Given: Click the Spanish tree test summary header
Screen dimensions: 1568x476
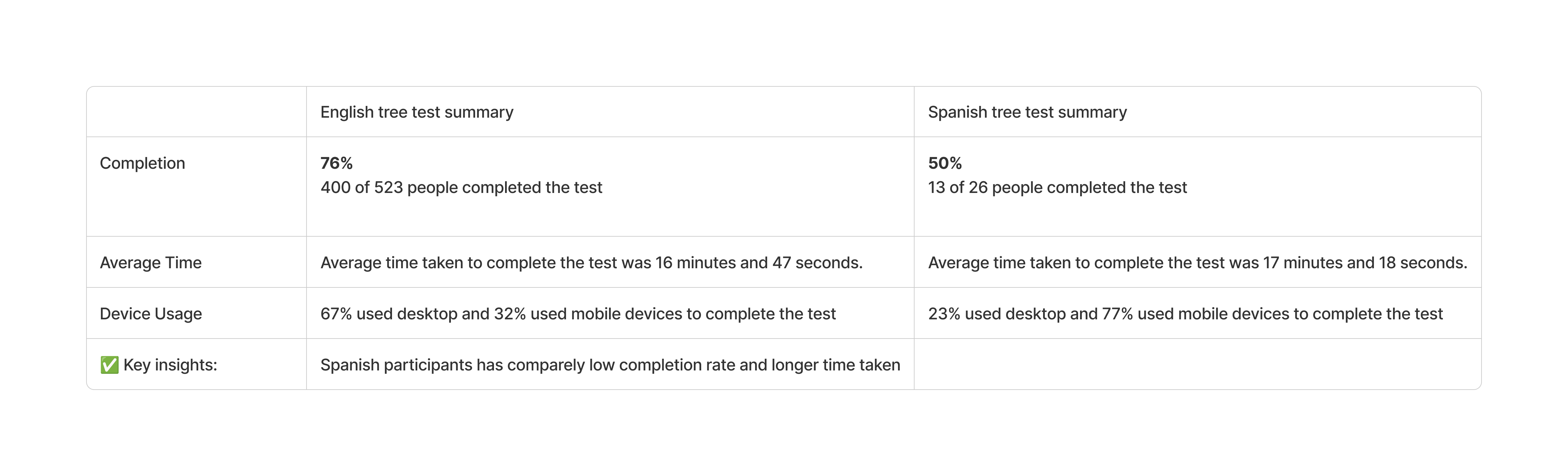Looking at the screenshot, I should click(1027, 113).
